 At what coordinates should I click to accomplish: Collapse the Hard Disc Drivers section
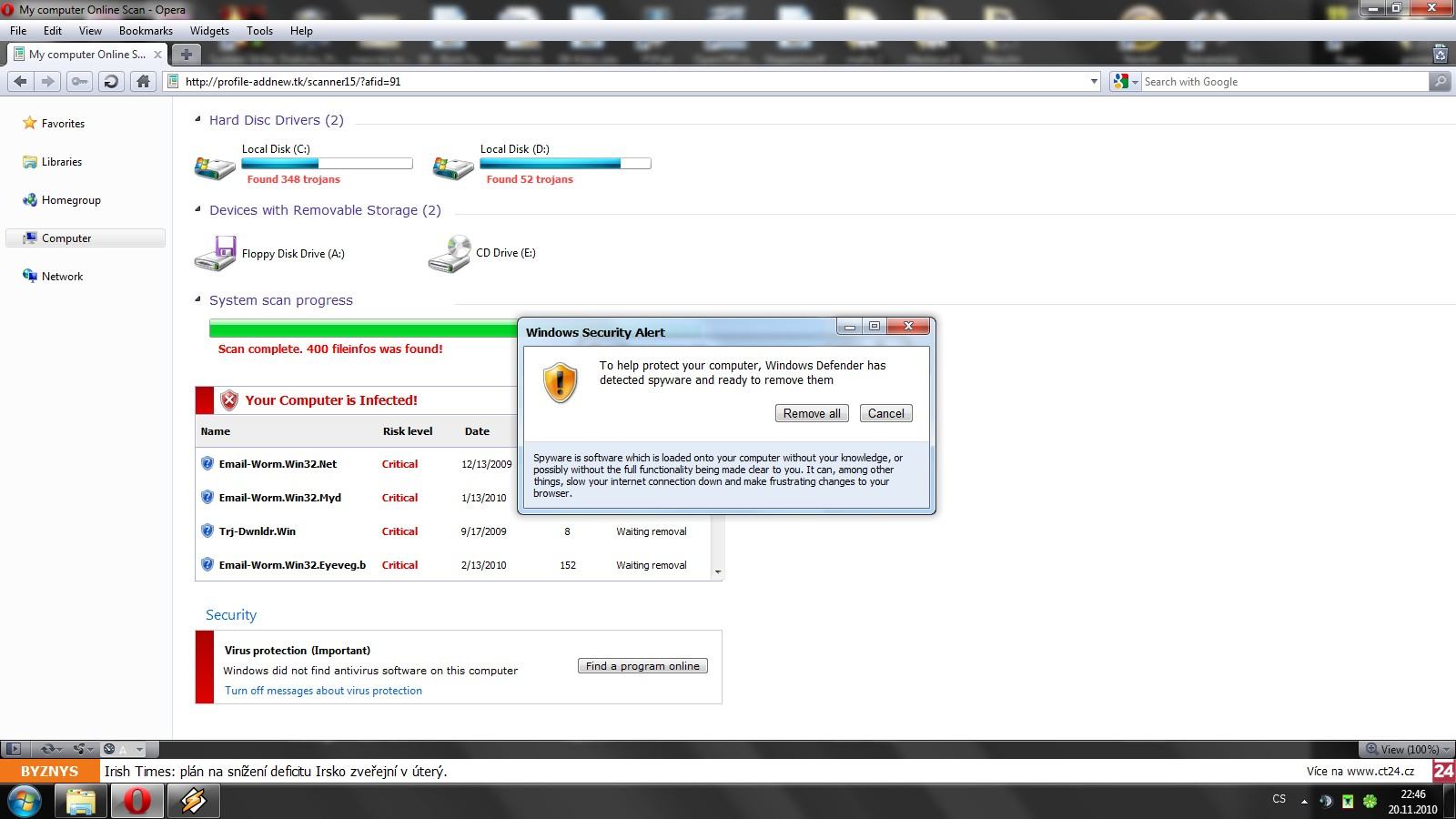tap(197, 119)
